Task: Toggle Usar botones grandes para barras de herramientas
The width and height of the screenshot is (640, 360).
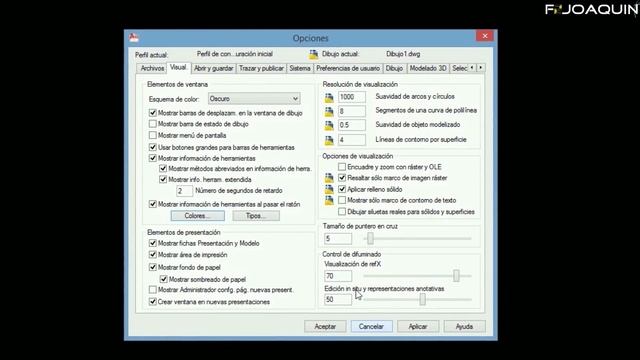Action: [153, 147]
